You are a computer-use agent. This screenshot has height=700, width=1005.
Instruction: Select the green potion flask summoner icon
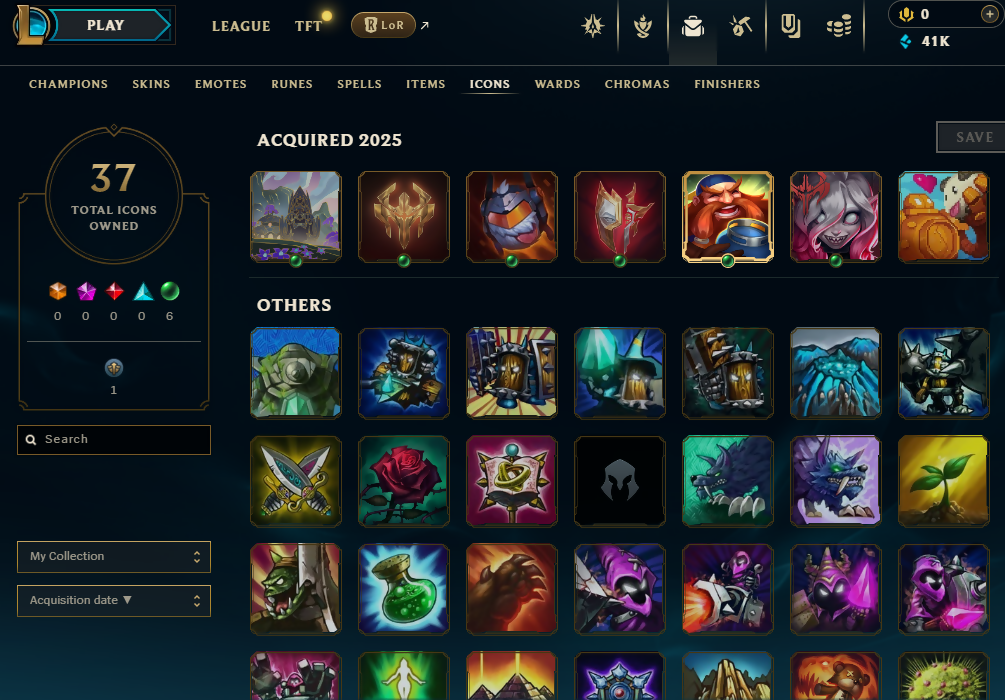[404, 589]
